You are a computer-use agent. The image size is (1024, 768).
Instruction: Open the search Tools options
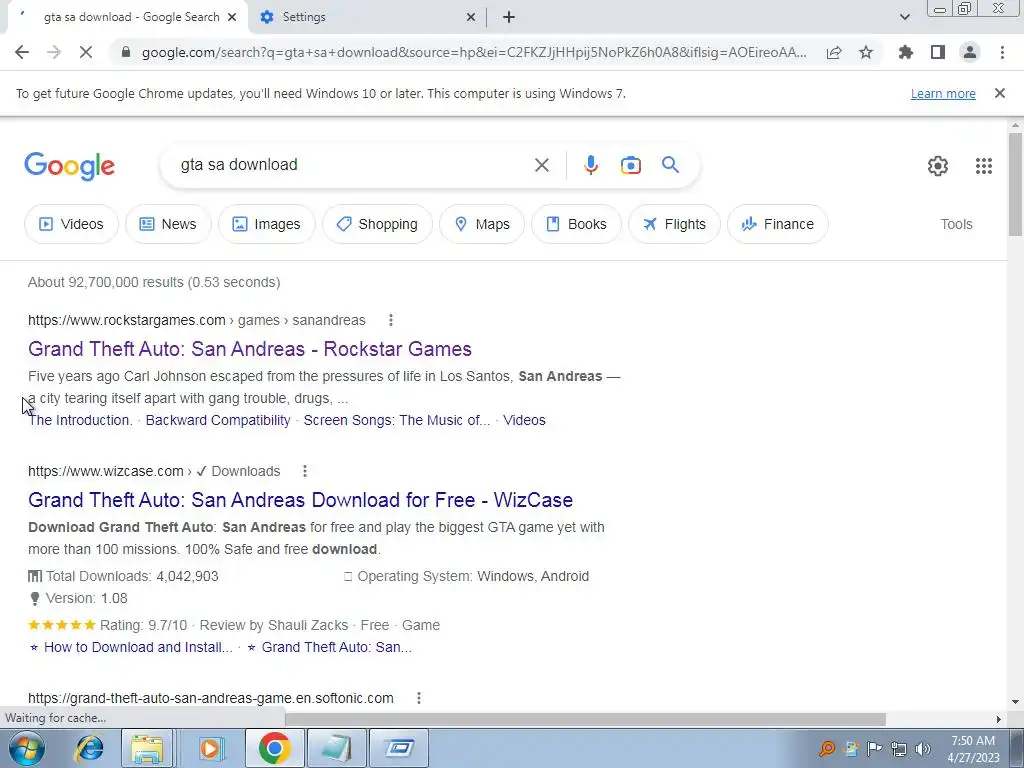[x=956, y=224]
